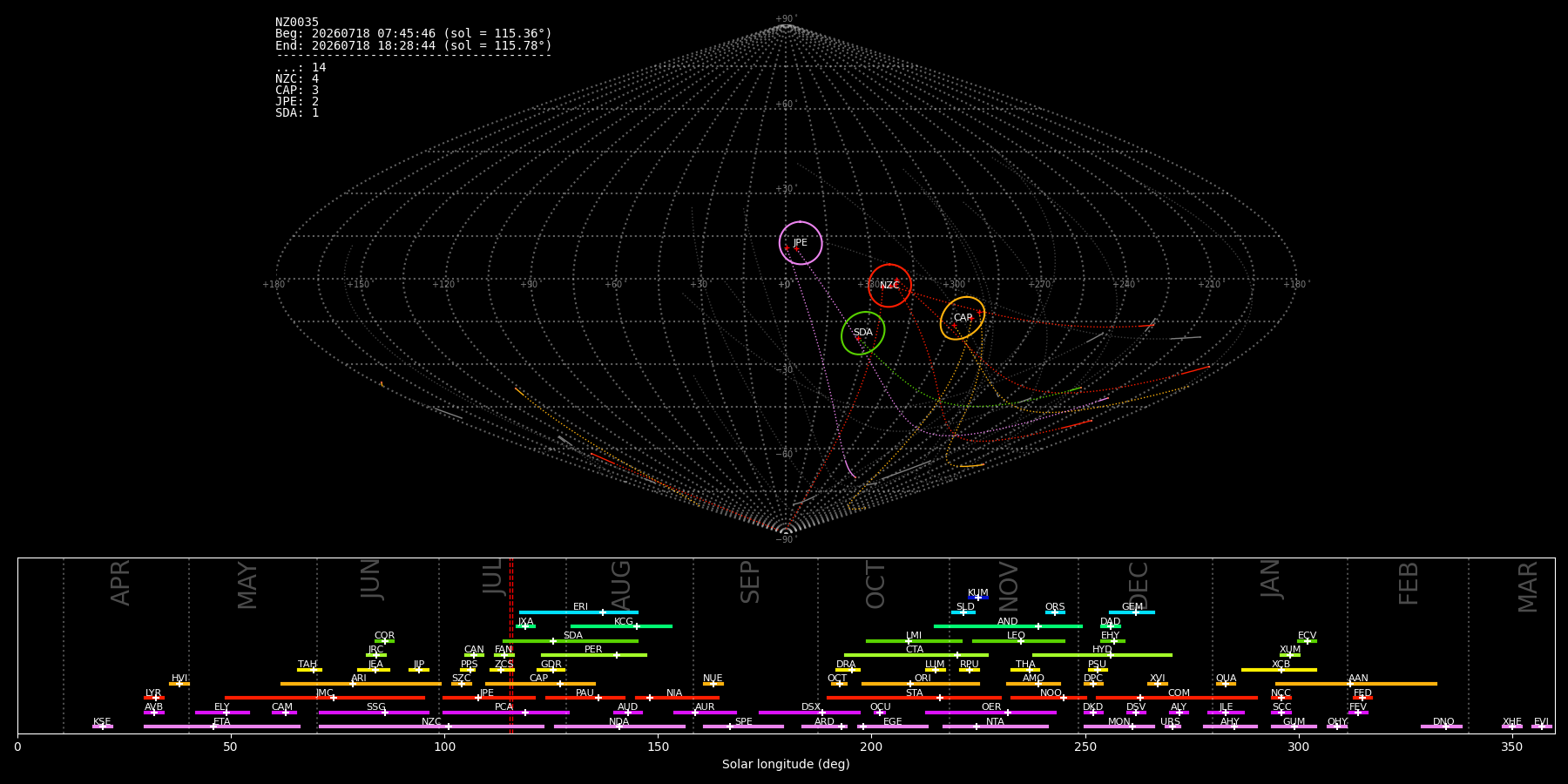
Task: Click the pink JPE radiant circle on sky map
Action: [x=801, y=243]
